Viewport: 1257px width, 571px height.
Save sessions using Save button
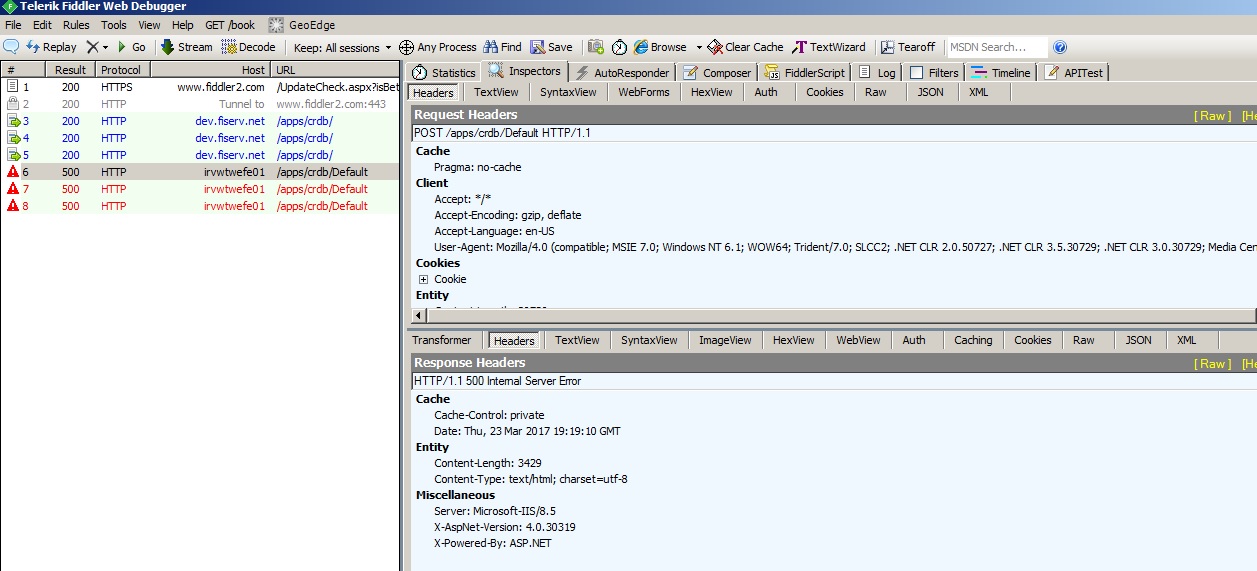click(x=551, y=47)
